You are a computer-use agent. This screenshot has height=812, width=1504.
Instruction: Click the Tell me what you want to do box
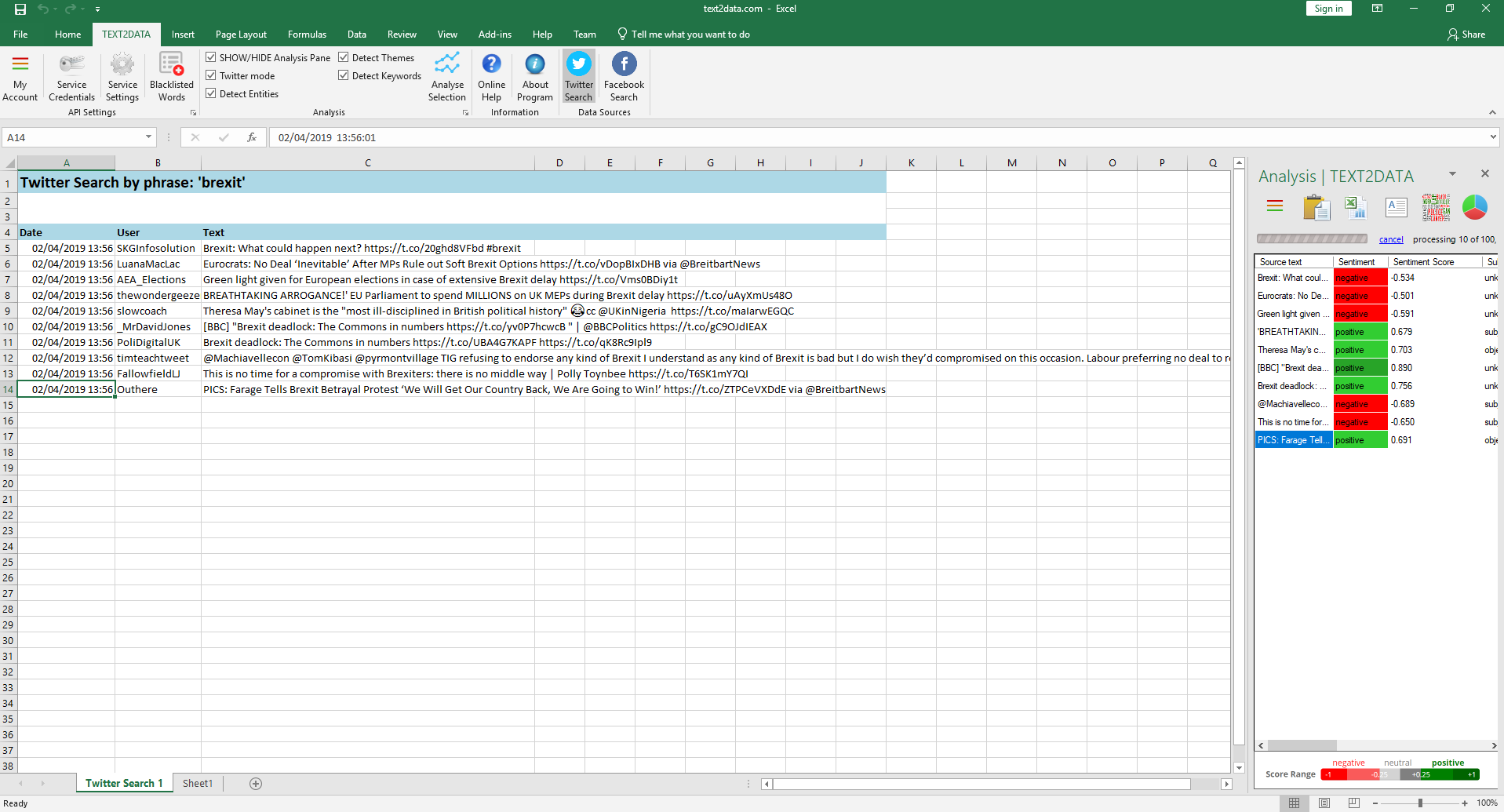(x=683, y=35)
